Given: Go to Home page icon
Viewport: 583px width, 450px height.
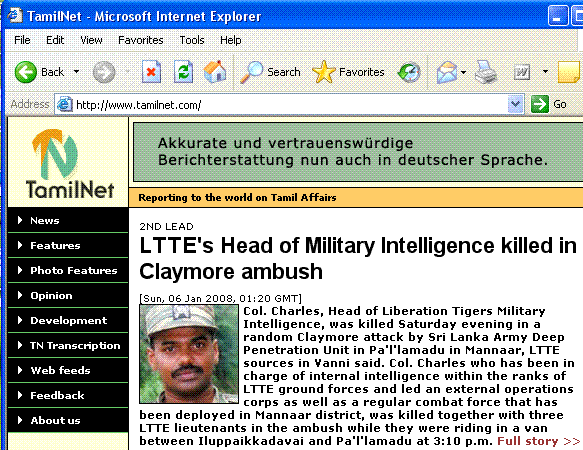Looking at the screenshot, I should click(215, 71).
